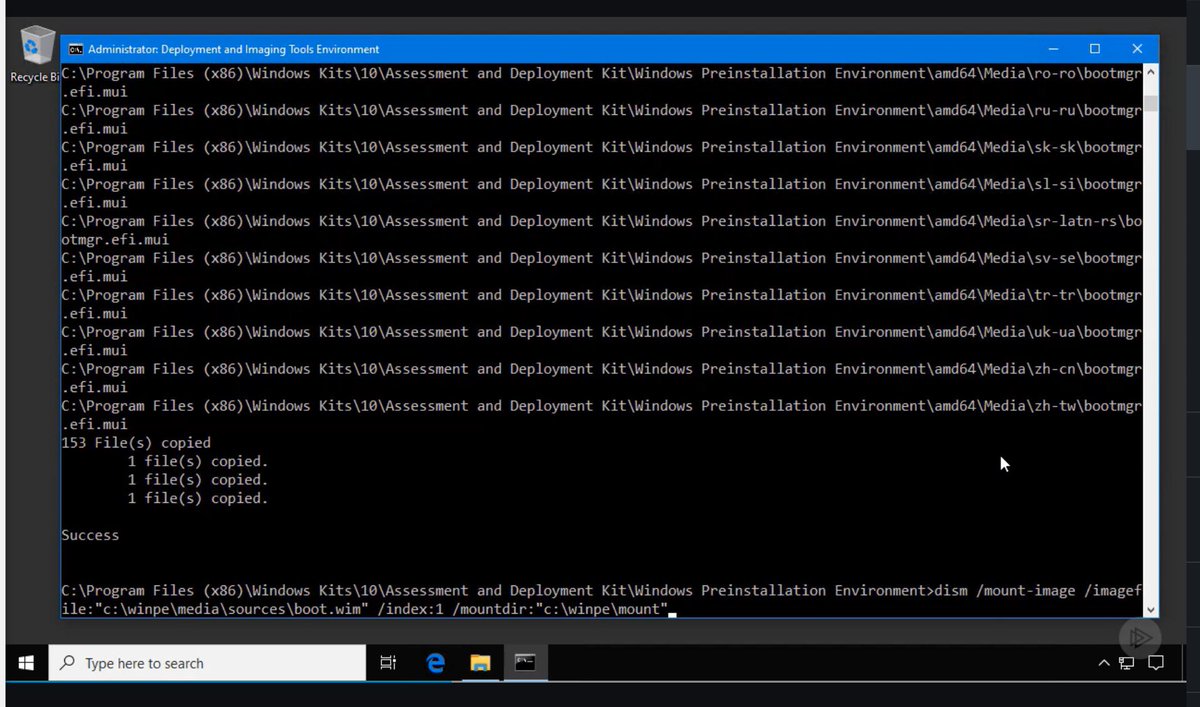This screenshot has height=707, width=1200.
Task: Open the Action Center notifications icon
Action: coord(1156,663)
